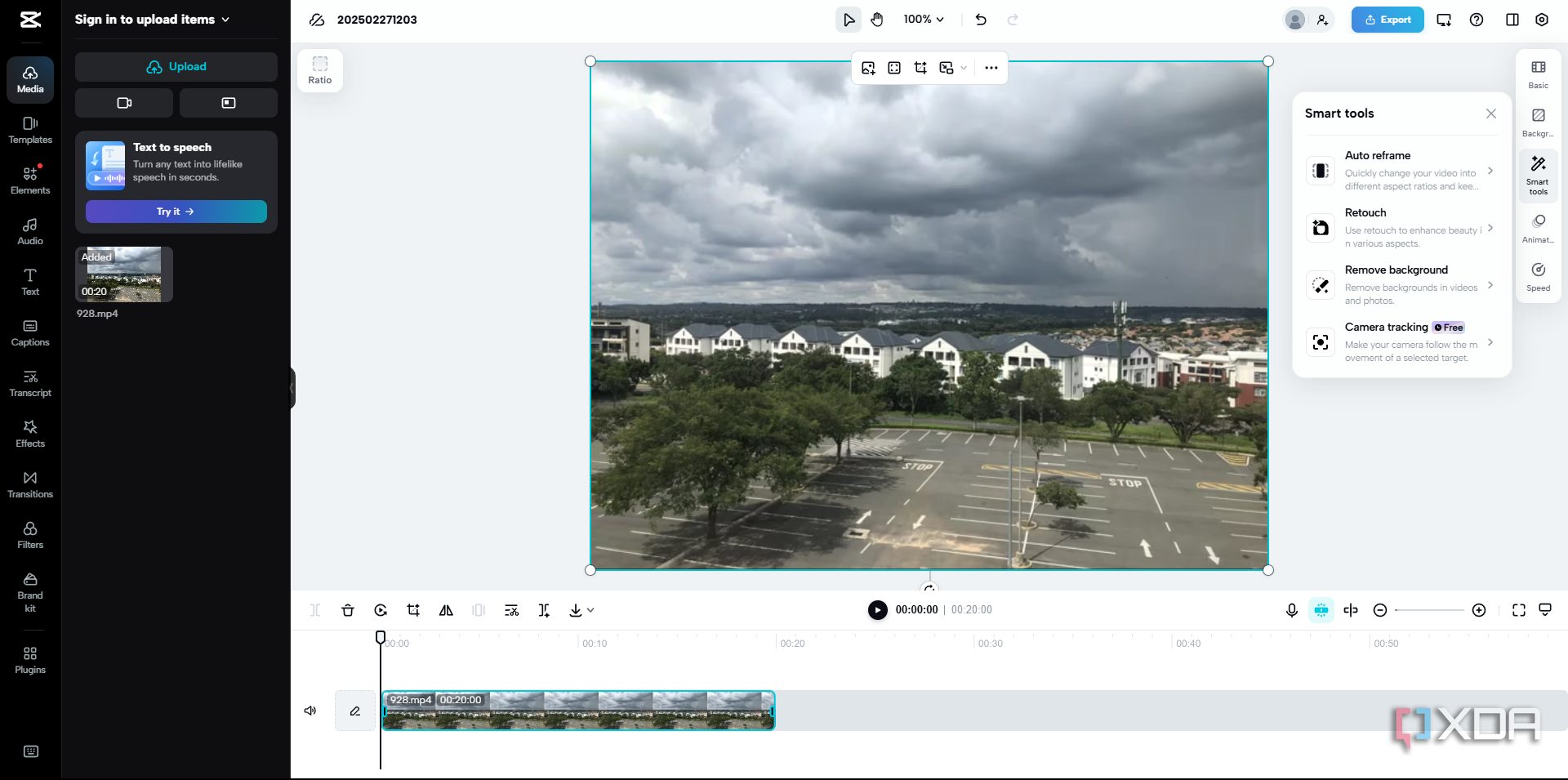Open the Templates sidebar panel
Screen dimensions: 1568x780
click(30, 130)
